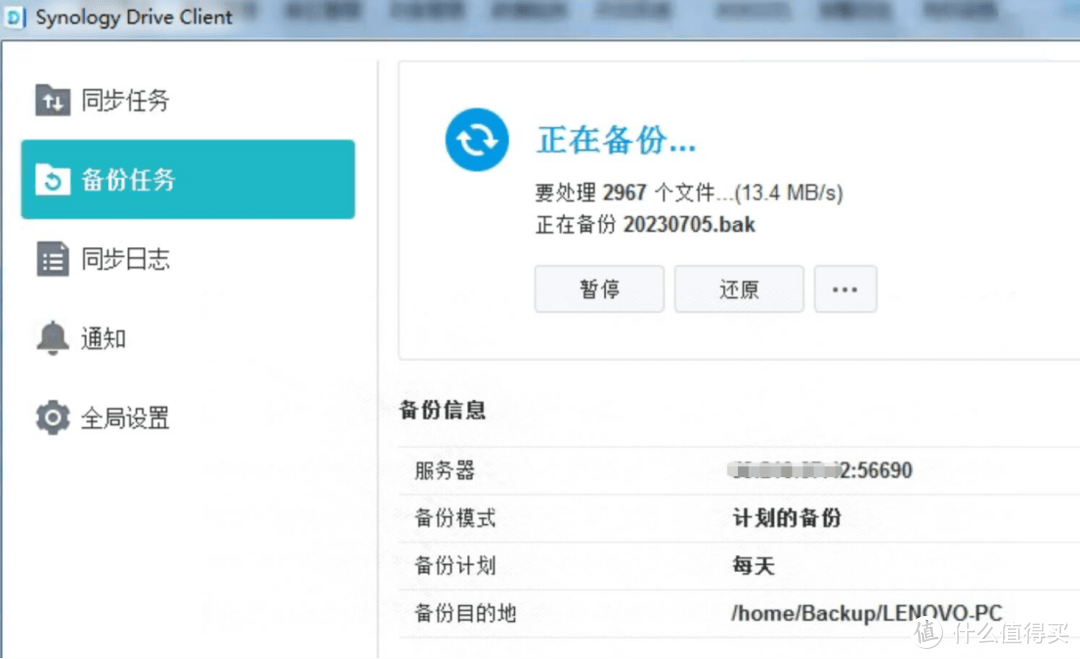
Task: Click the 还原 restore button
Action: (x=739, y=288)
